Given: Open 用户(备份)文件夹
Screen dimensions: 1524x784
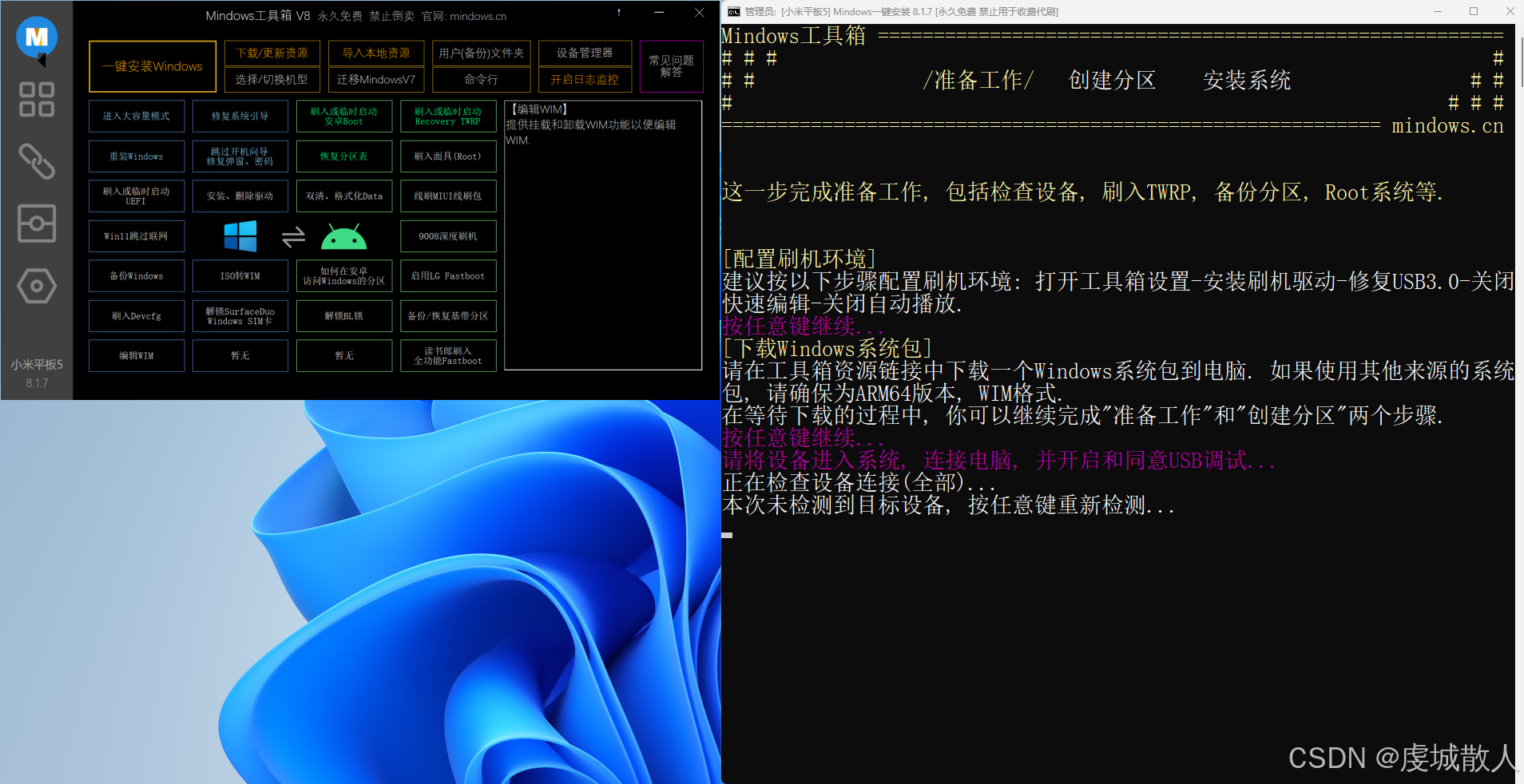Looking at the screenshot, I should click(482, 53).
